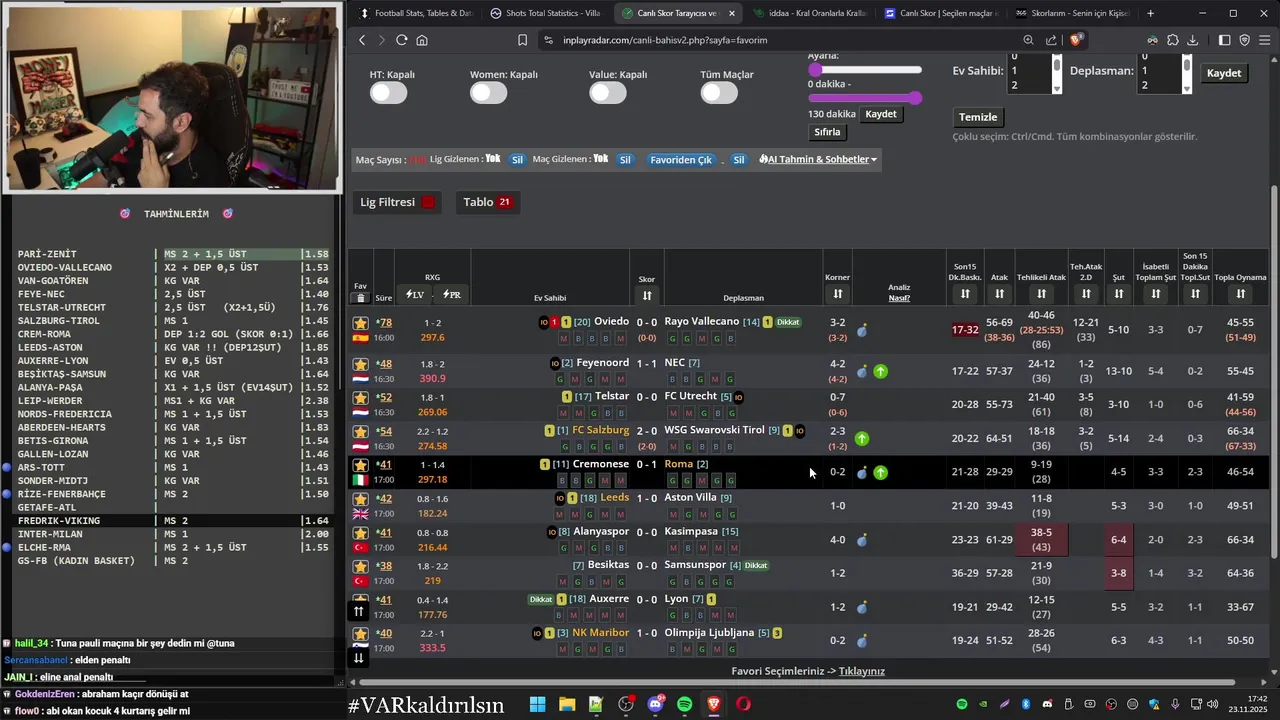
Task: Click the favorite star for FC Salzburg
Action: tap(361, 432)
